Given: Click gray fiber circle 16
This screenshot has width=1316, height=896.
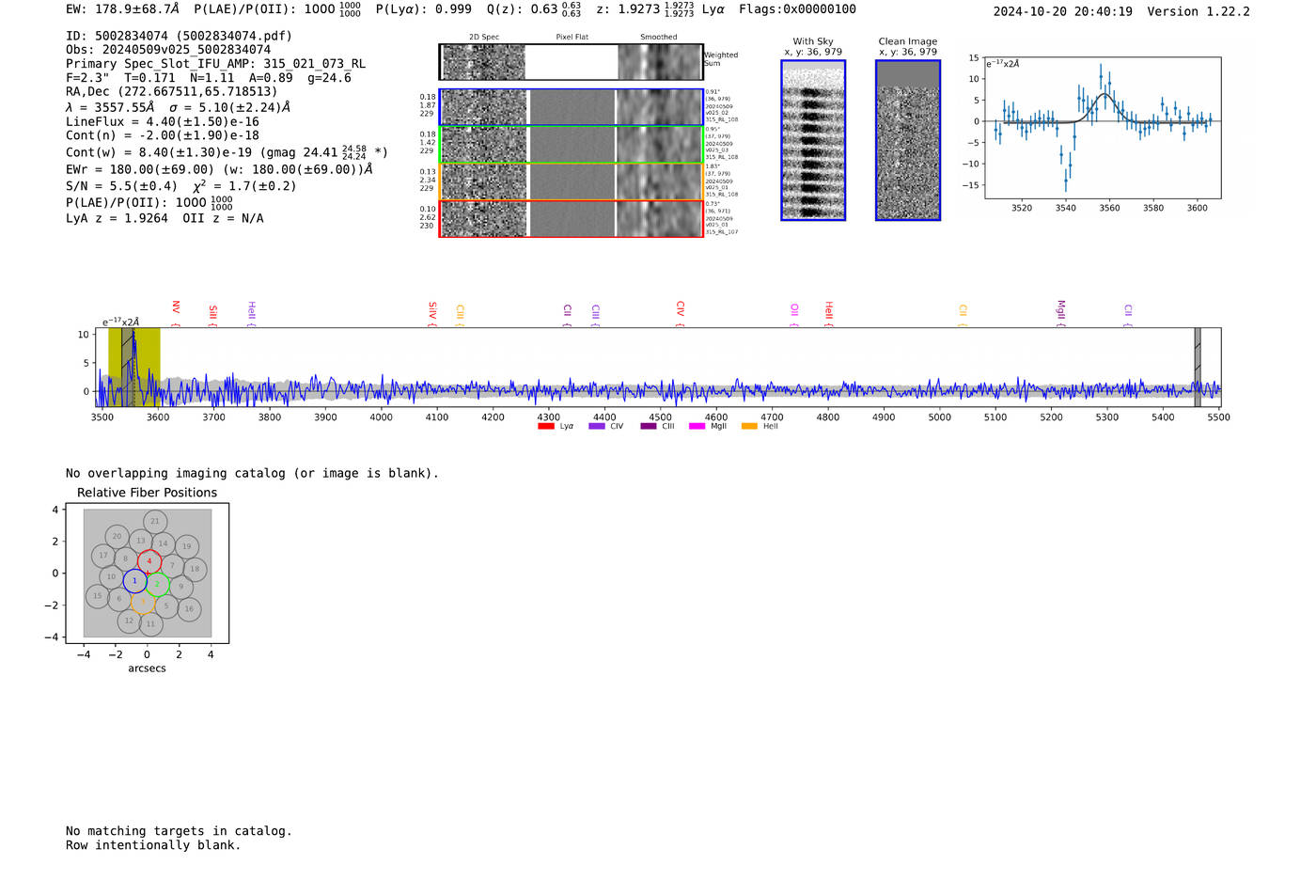Looking at the screenshot, I should click(189, 608).
